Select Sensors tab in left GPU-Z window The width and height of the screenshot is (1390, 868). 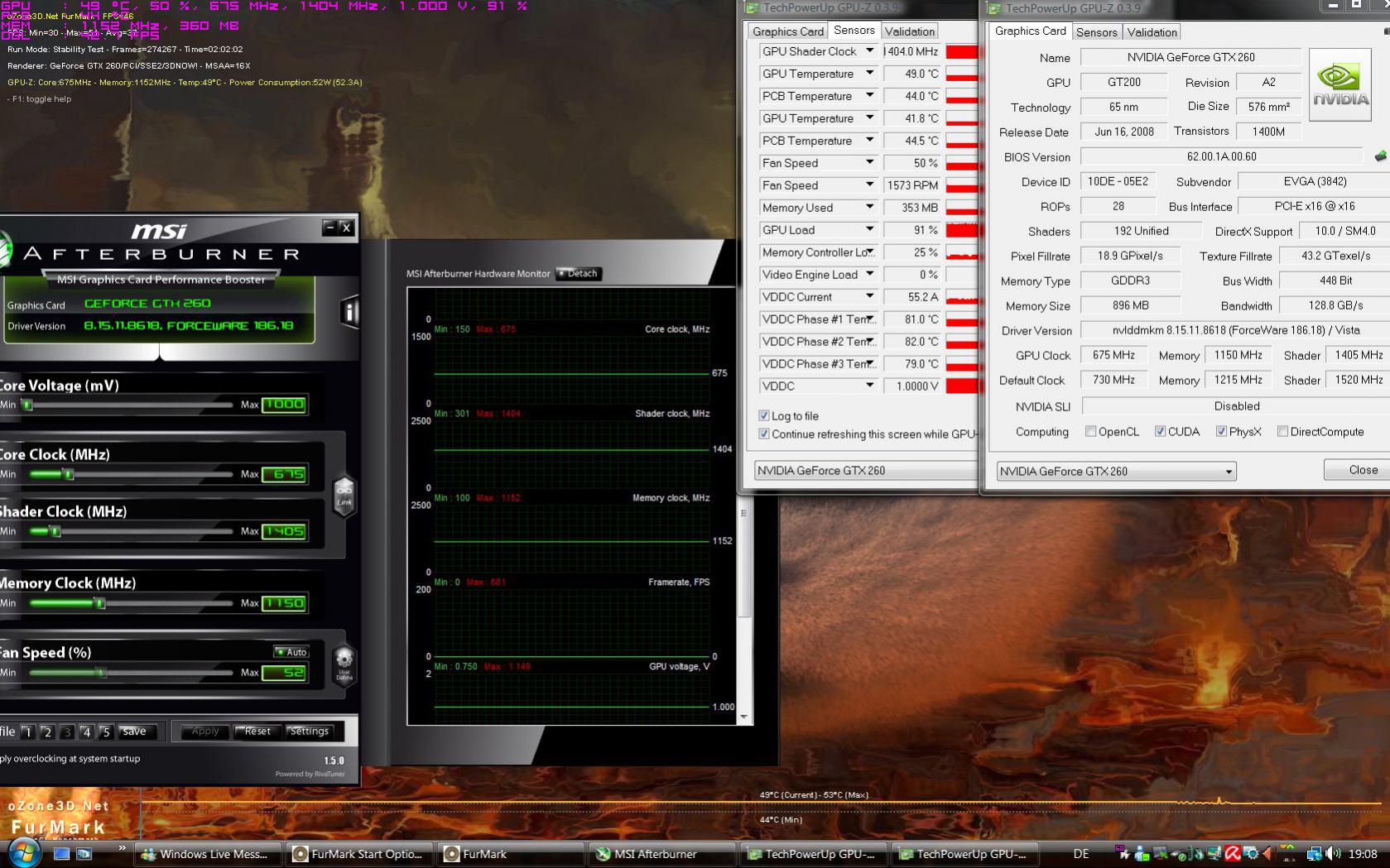854,30
